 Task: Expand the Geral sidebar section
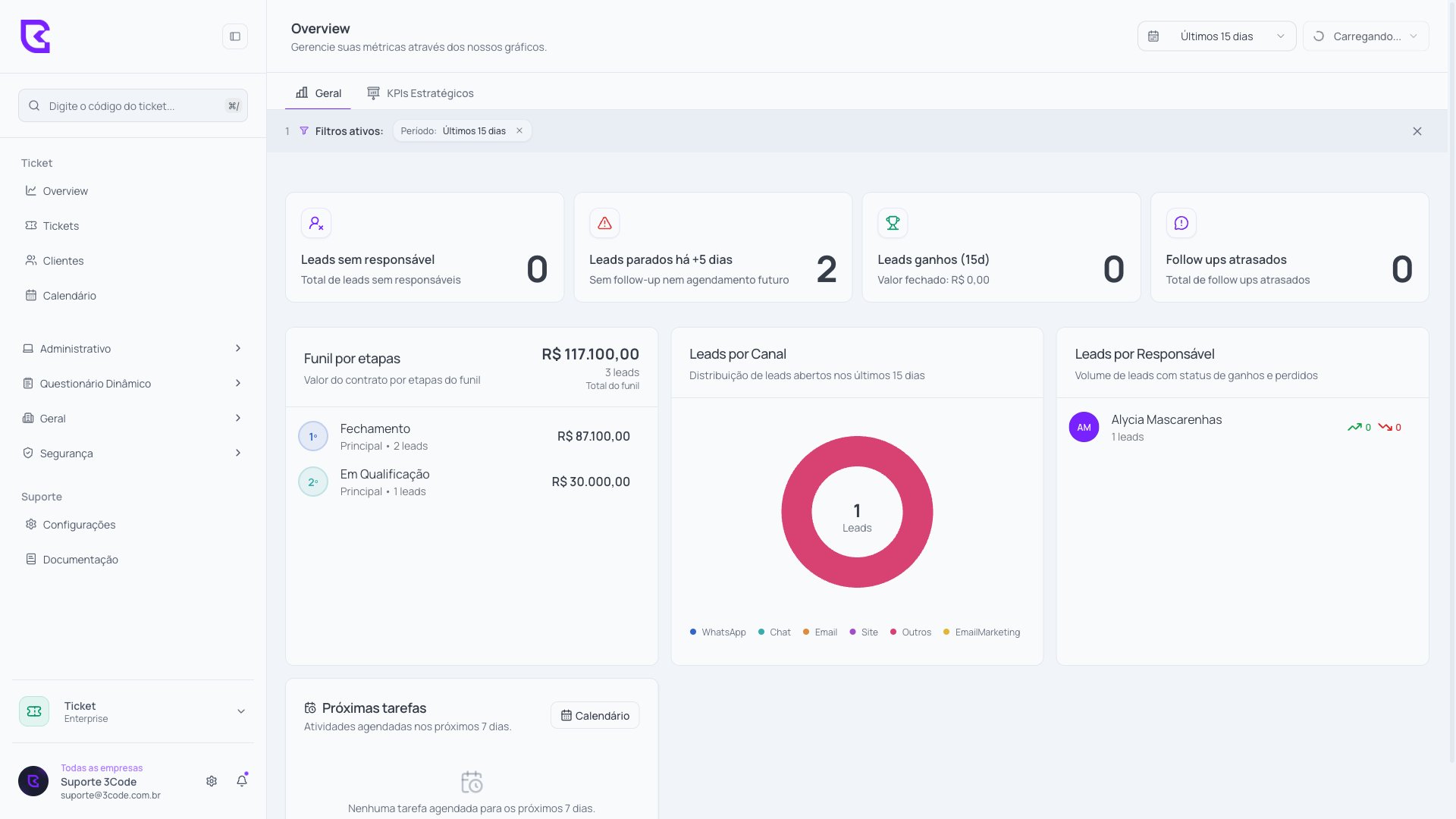pos(133,419)
